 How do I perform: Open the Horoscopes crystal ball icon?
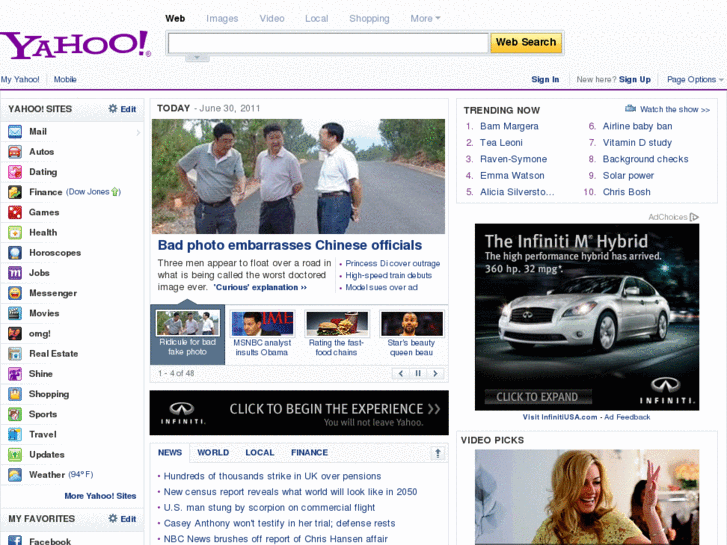pyautogui.click(x=15, y=253)
